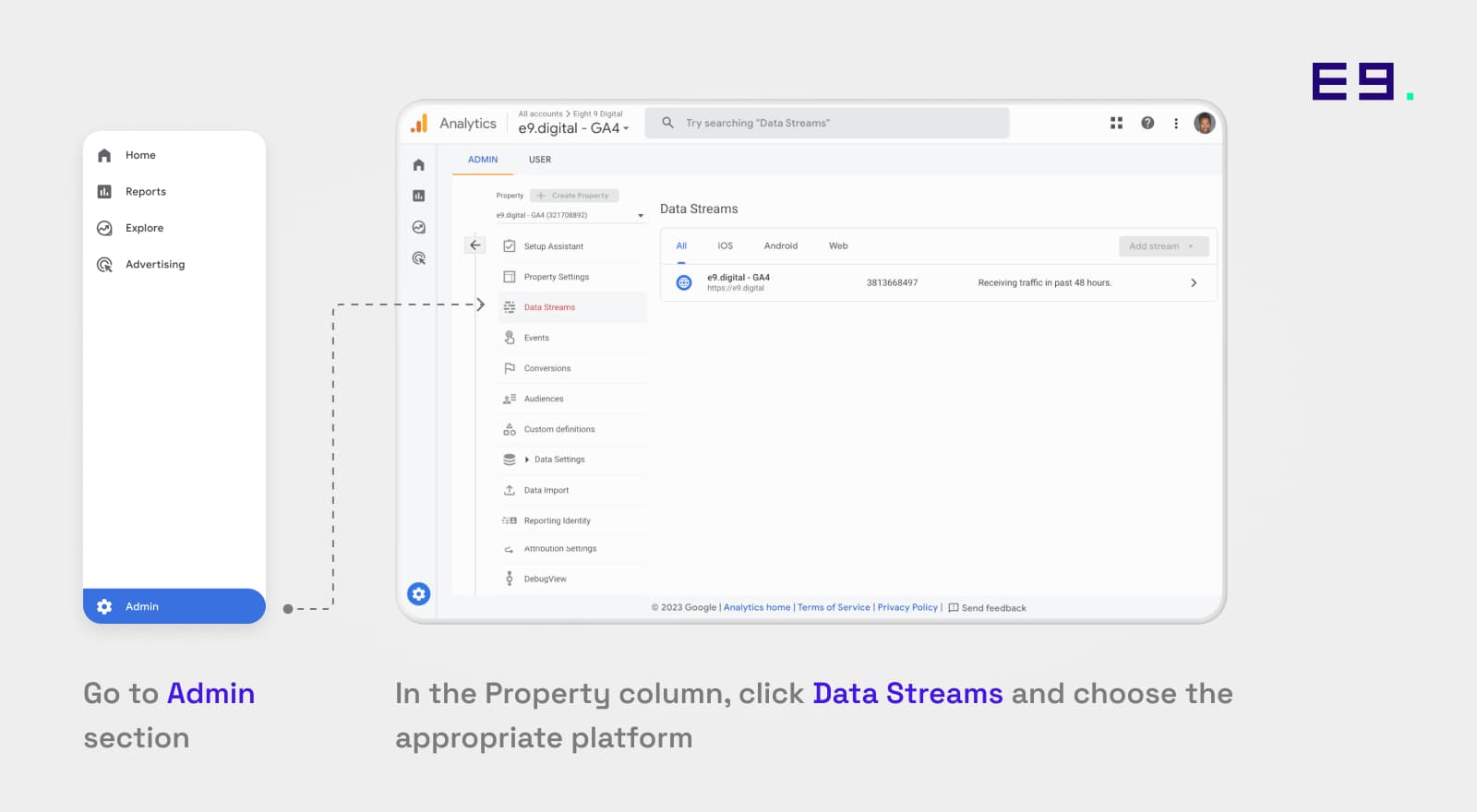Open DebugView

pos(572,579)
